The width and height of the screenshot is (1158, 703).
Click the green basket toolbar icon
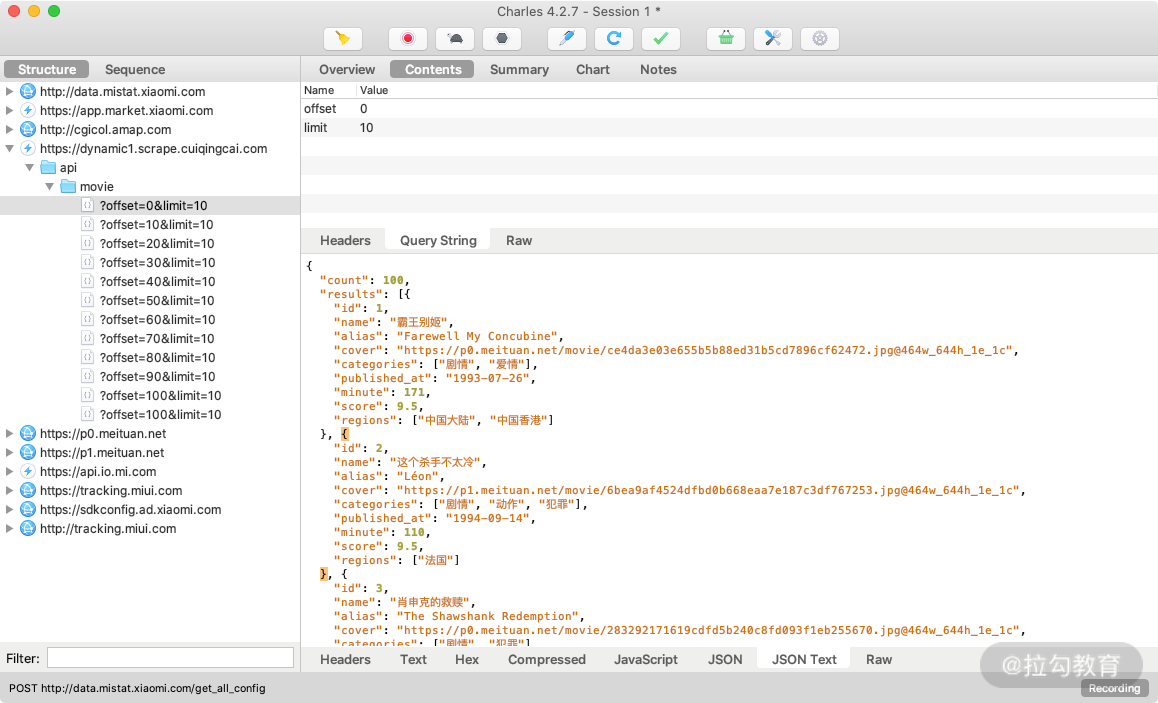click(726, 38)
